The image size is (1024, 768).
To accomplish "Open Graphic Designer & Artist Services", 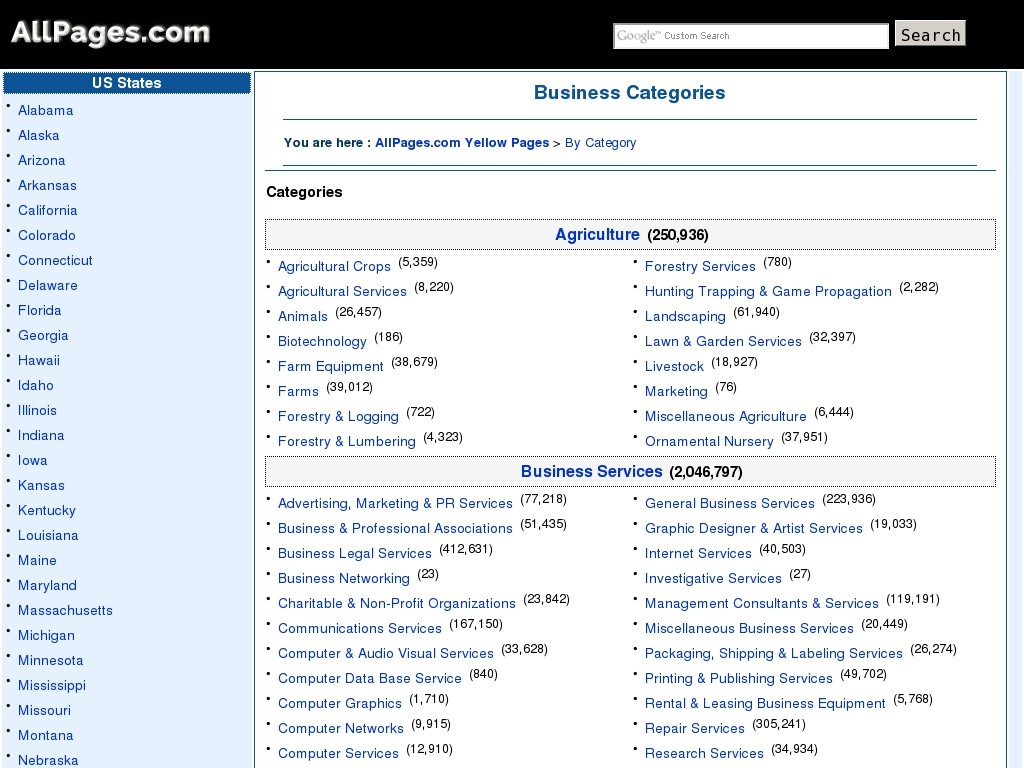I will [x=754, y=528].
